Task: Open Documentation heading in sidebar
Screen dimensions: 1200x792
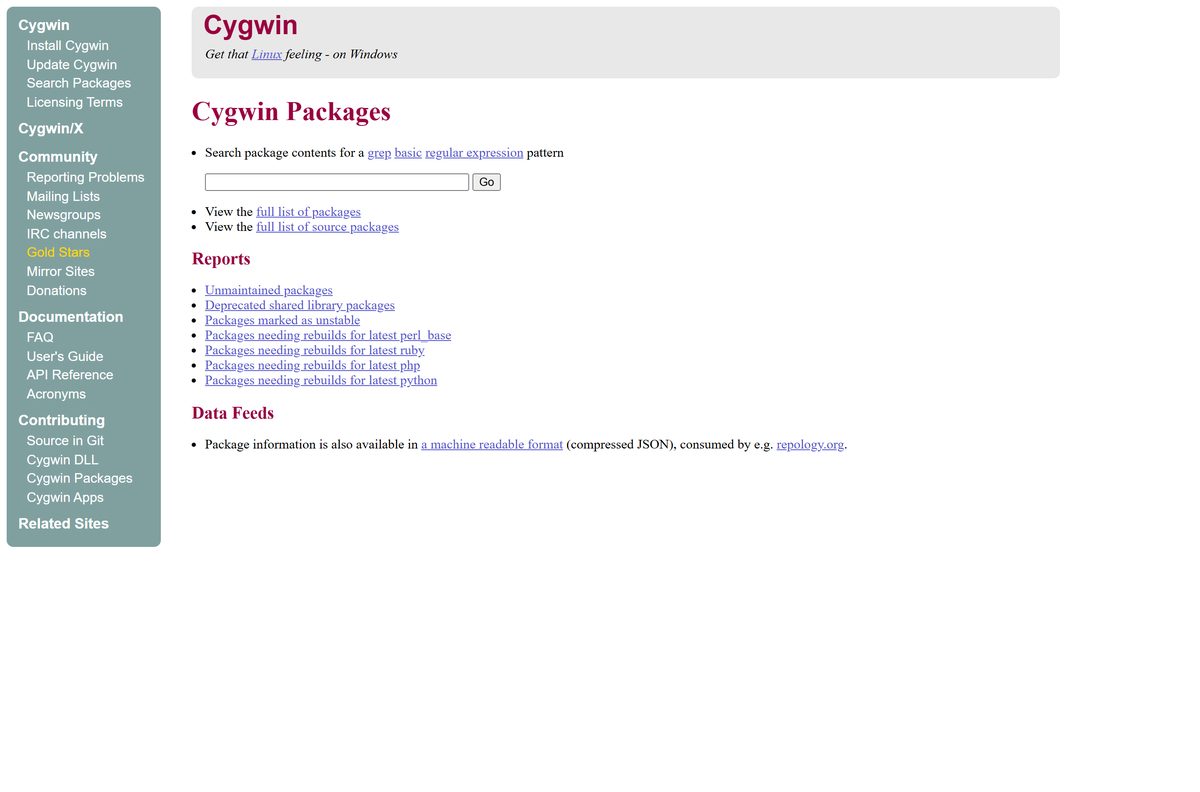Action: (x=70, y=316)
